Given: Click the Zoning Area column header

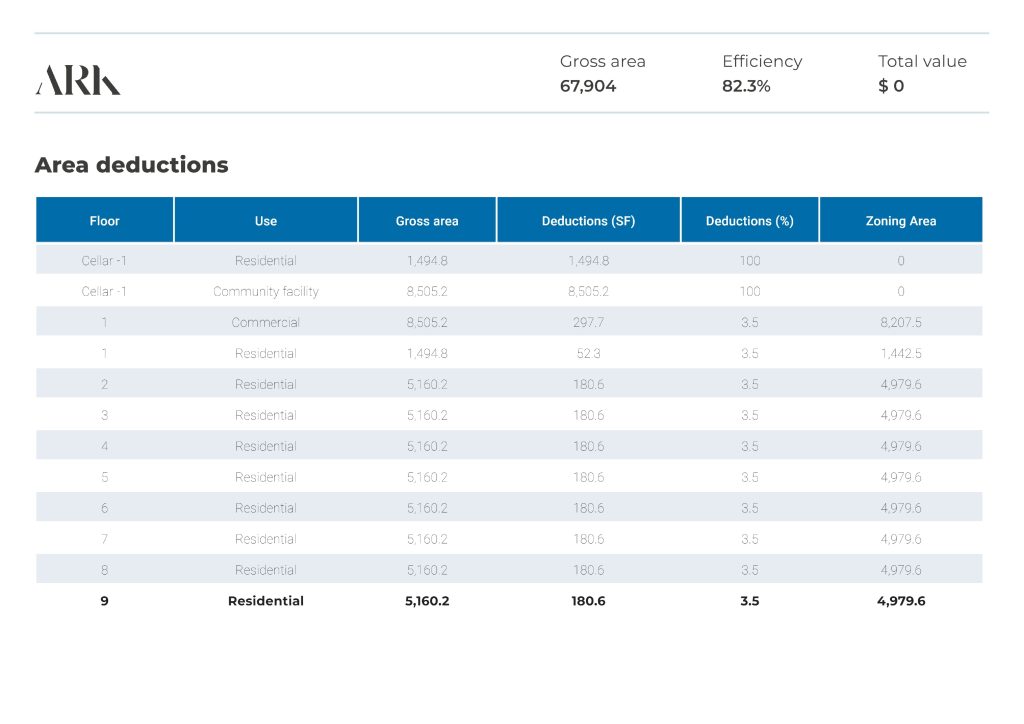Looking at the screenshot, I should coord(900,221).
